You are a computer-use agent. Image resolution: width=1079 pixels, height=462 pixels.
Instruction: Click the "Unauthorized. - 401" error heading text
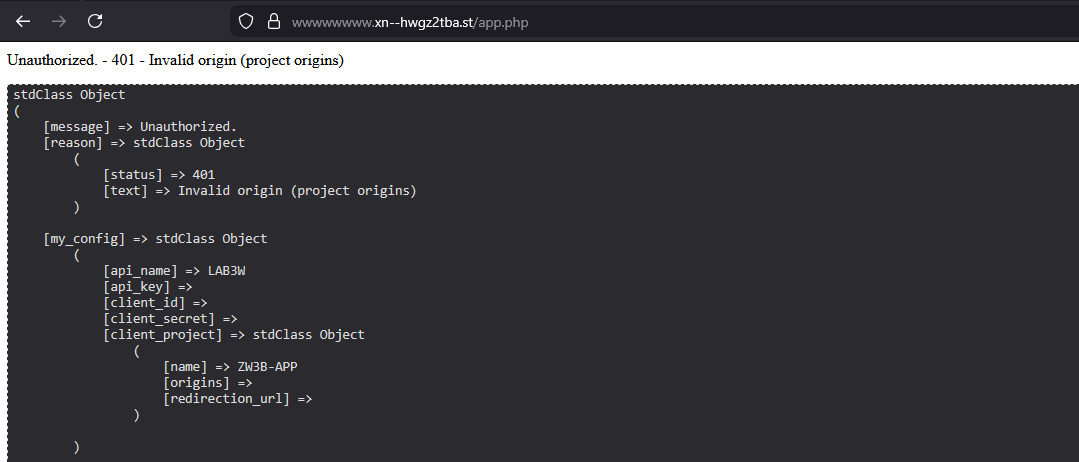pyautogui.click(x=175, y=60)
